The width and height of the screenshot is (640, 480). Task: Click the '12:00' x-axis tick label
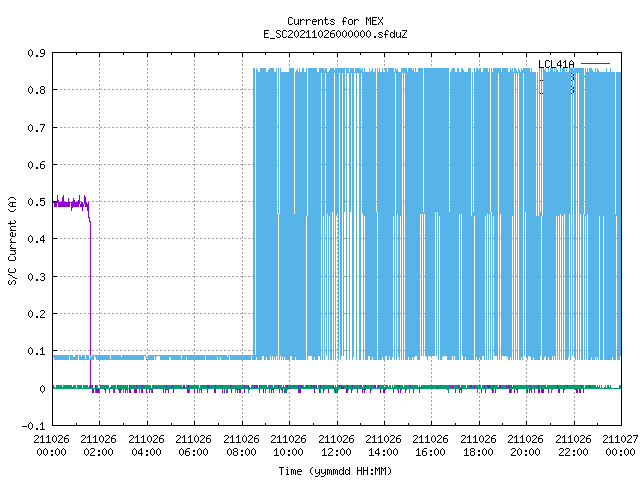[336, 452]
